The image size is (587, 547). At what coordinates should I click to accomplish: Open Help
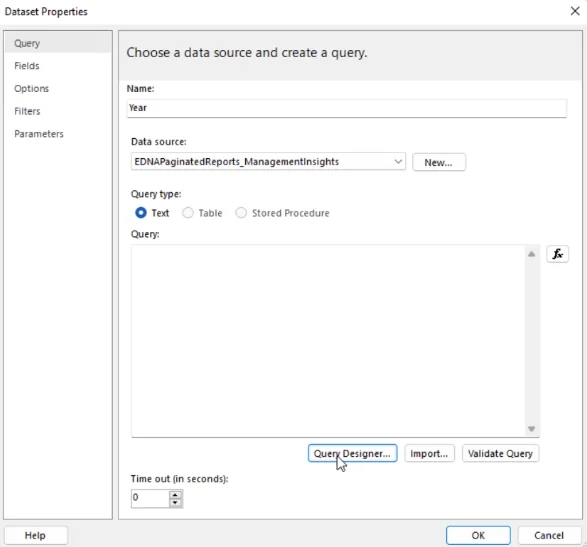tap(36, 535)
